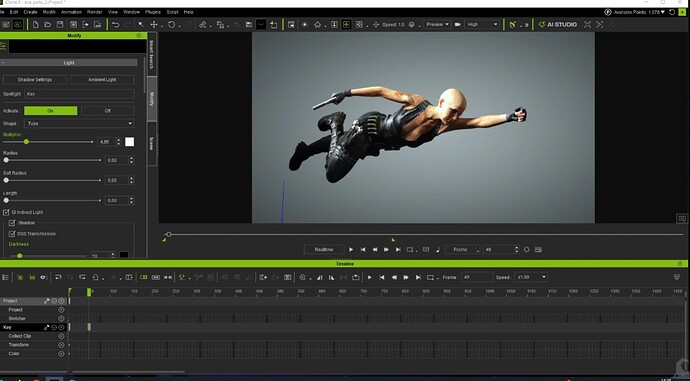Open the Preview render mode dropdown
690x381 pixels.
[437, 25]
